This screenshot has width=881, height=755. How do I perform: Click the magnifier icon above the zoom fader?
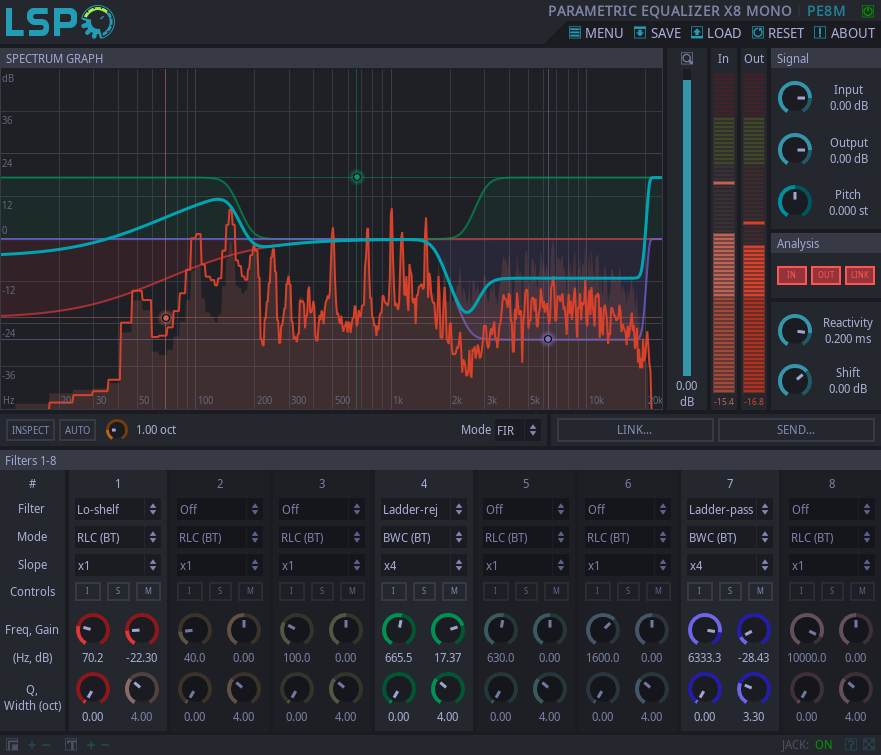point(687,58)
